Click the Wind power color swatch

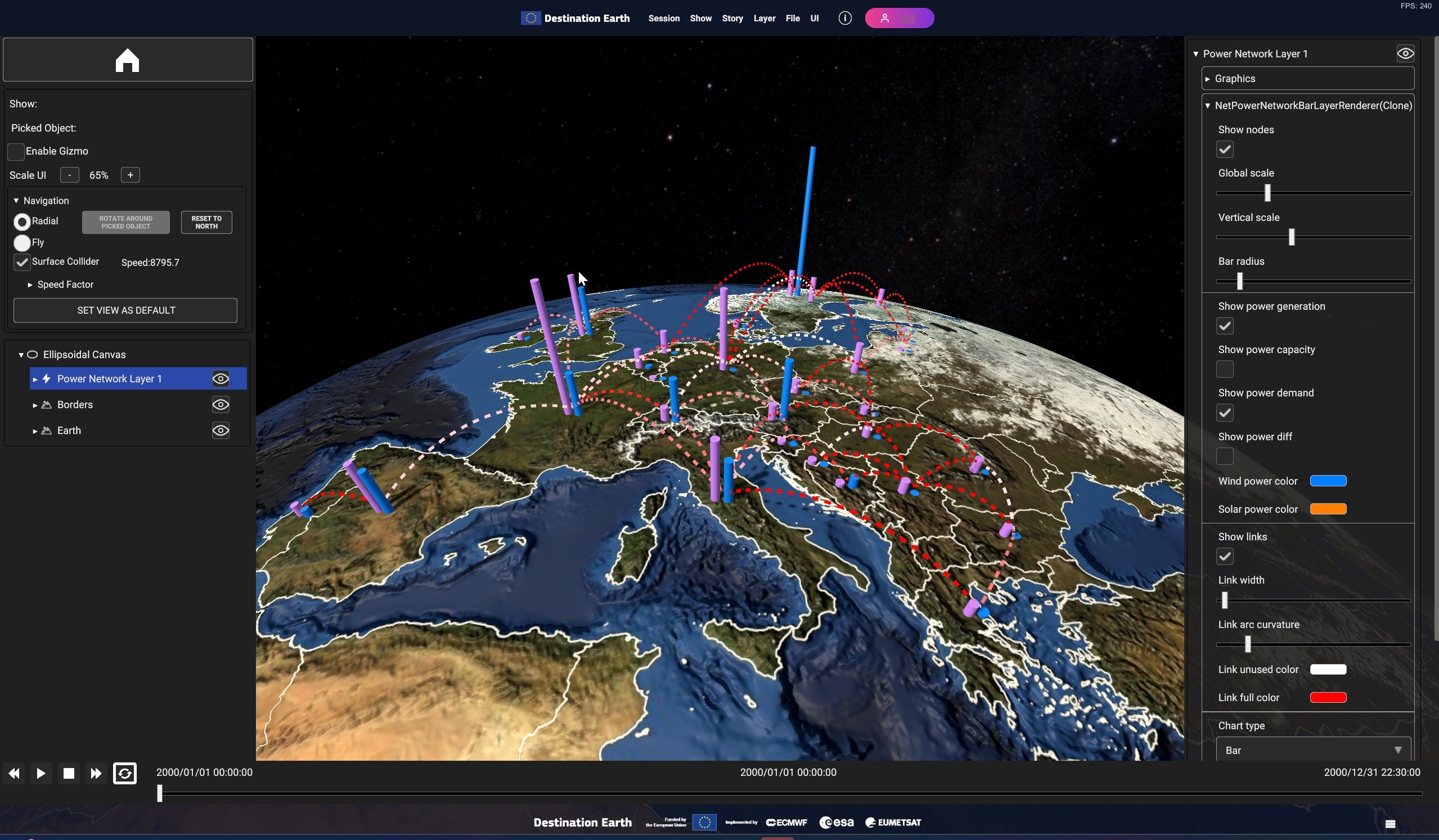pyautogui.click(x=1328, y=481)
